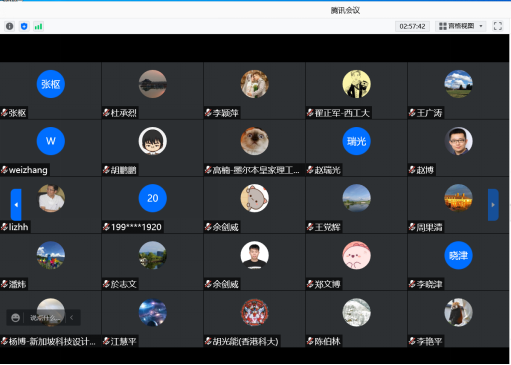Click muted mic icon beside 潘炜
Screen dimensions: 511x365
click(x=4, y=284)
